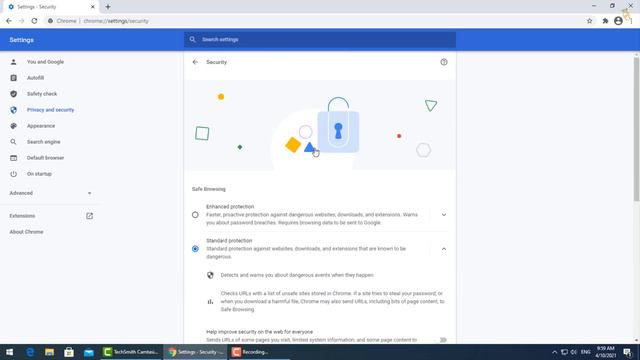Click the Appearance palette icon

point(13,126)
